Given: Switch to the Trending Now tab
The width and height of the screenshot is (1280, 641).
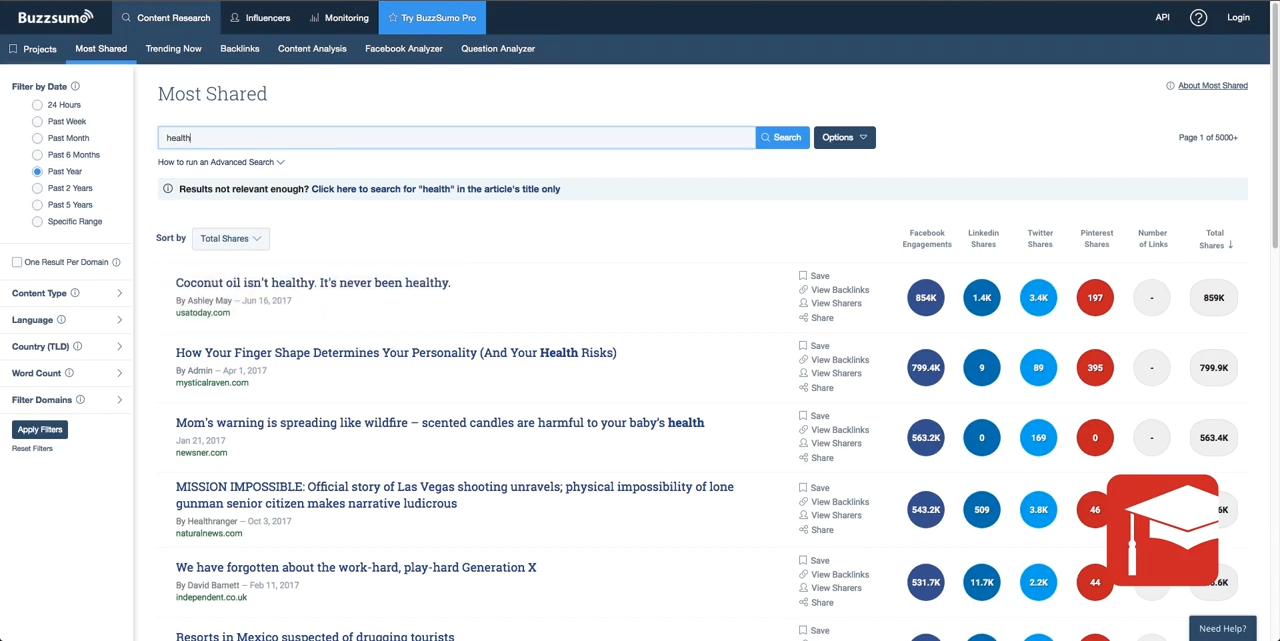Looking at the screenshot, I should tap(173, 48).
